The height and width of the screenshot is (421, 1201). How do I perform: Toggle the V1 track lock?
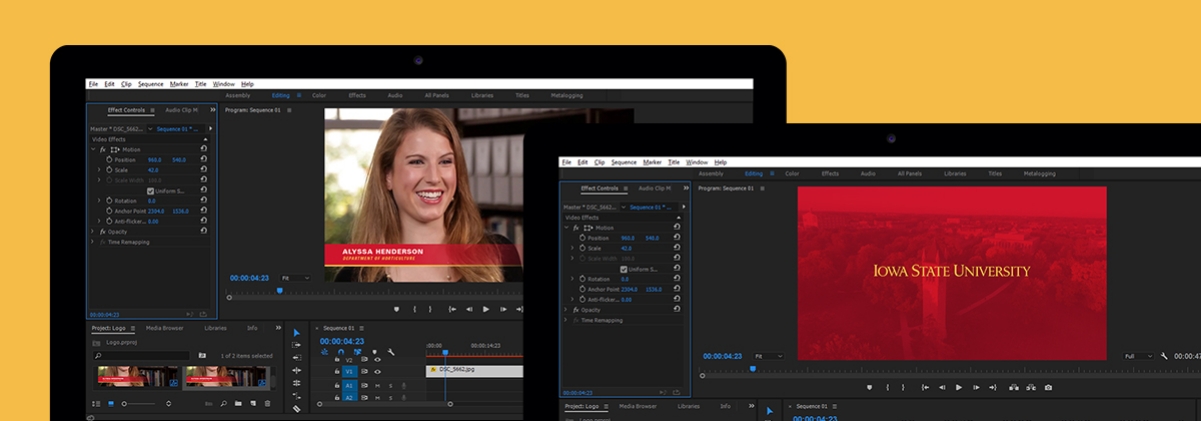tap(337, 372)
